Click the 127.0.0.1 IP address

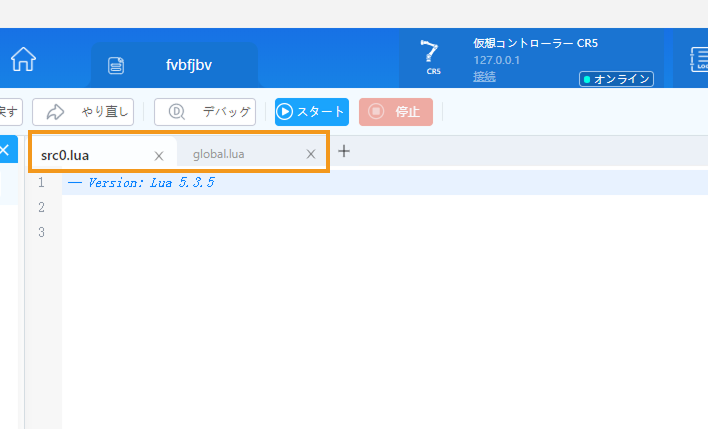click(497, 60)
